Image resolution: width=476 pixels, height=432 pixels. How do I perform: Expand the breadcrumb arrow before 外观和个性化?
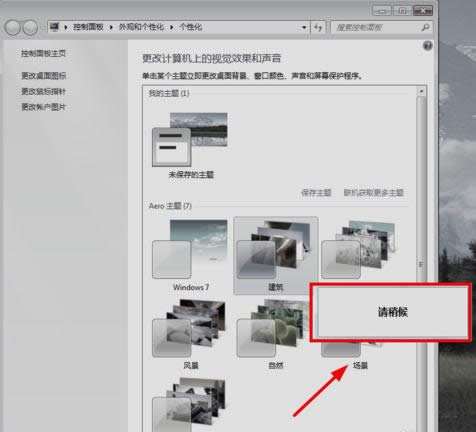tap(111, 27)
